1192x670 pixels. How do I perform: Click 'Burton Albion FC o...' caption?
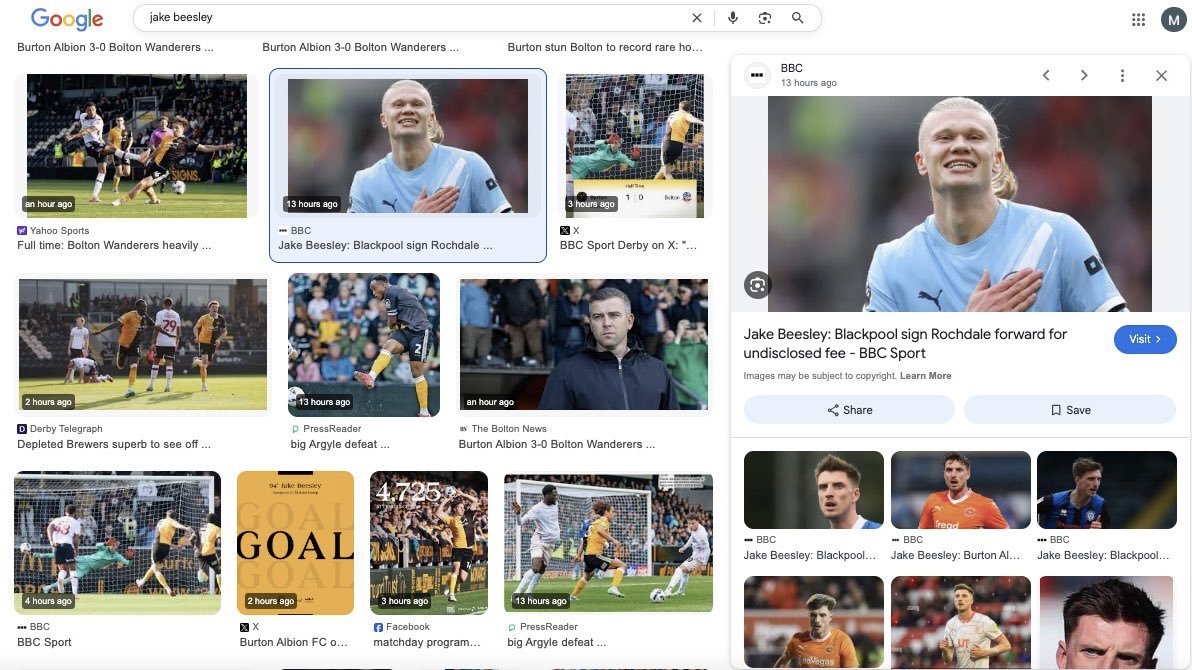[293, 642]
